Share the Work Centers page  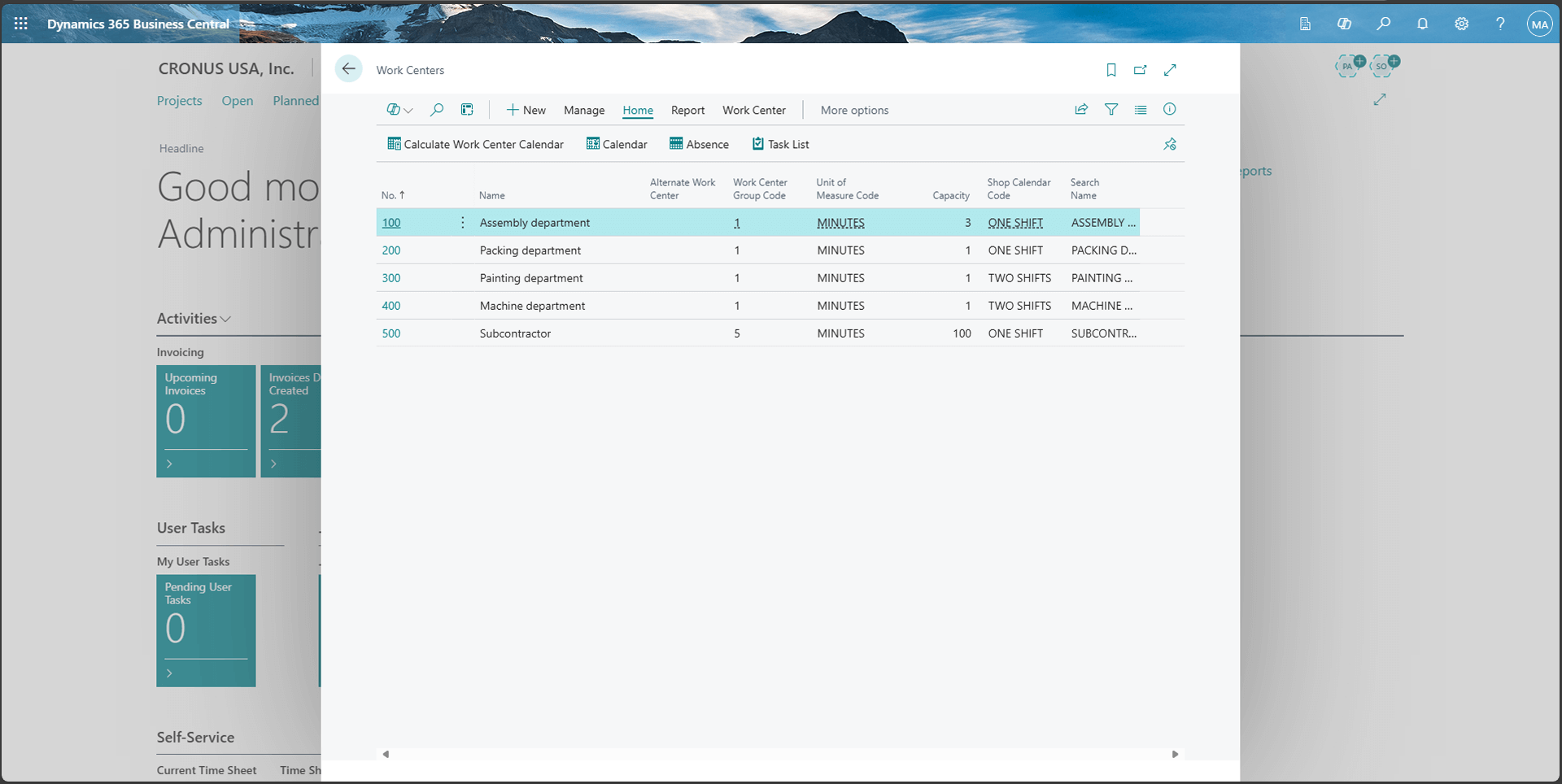point(1080,109)
